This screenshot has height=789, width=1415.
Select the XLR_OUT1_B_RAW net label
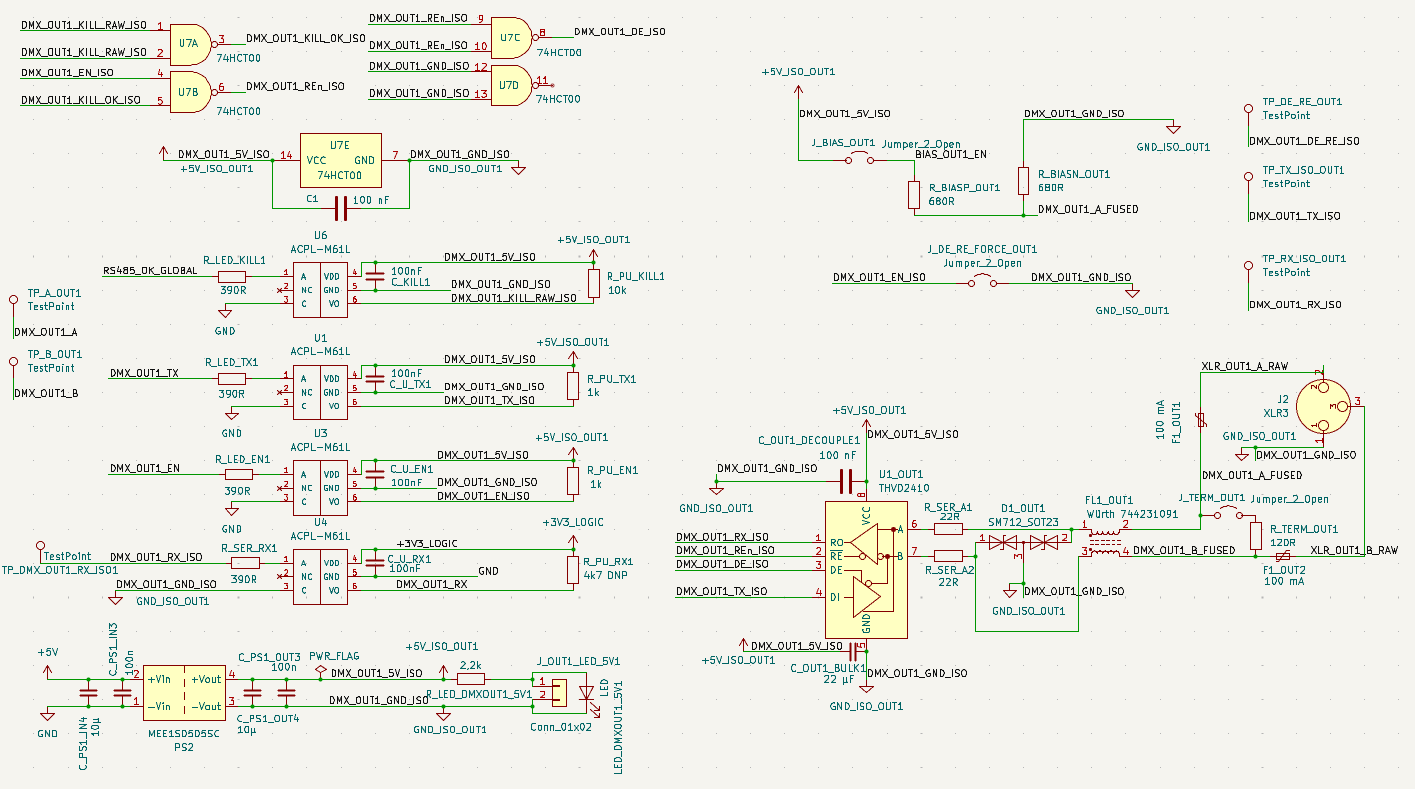pyautogui.click(x=1353, y=550)
